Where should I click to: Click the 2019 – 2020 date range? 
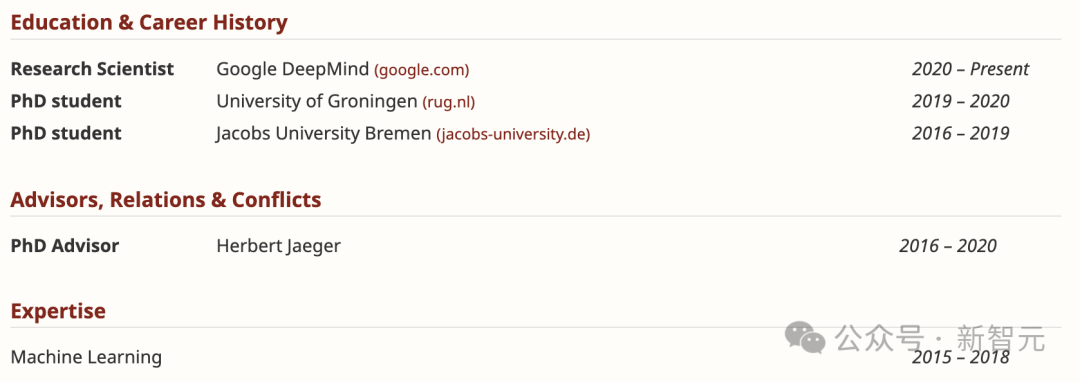click(x=961, y=101)
